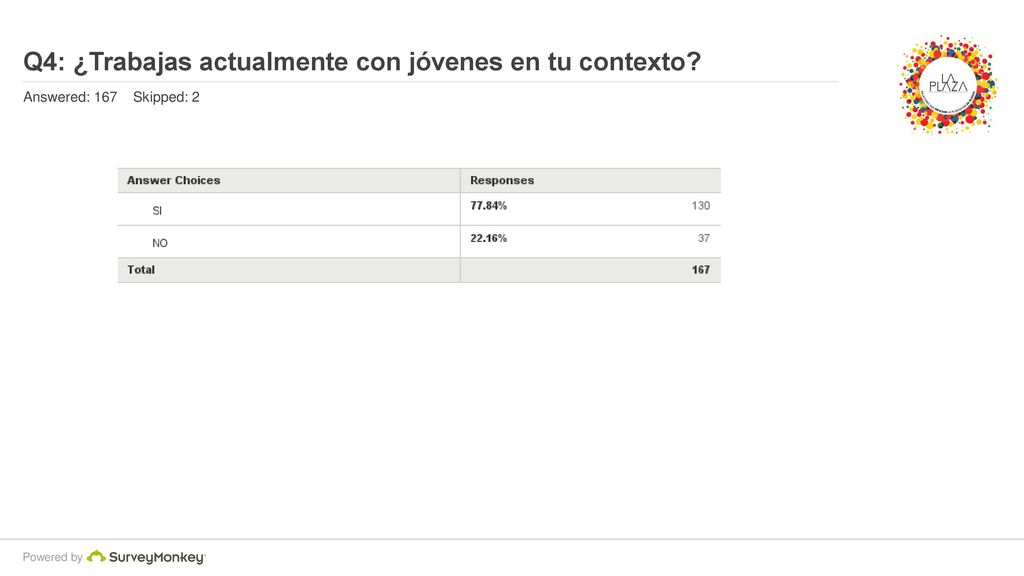Click the 22.16% response value

(x=488, y=238)
